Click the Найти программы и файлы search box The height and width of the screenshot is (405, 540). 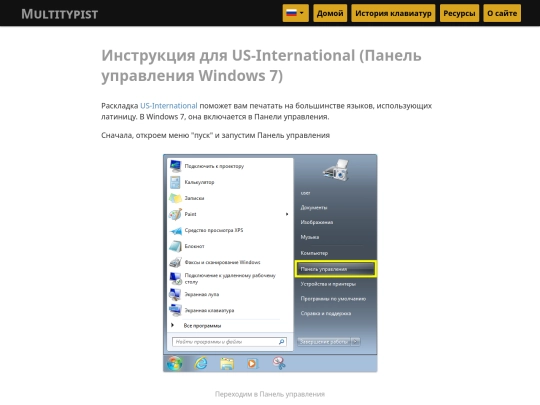click(x=229, y=342)
